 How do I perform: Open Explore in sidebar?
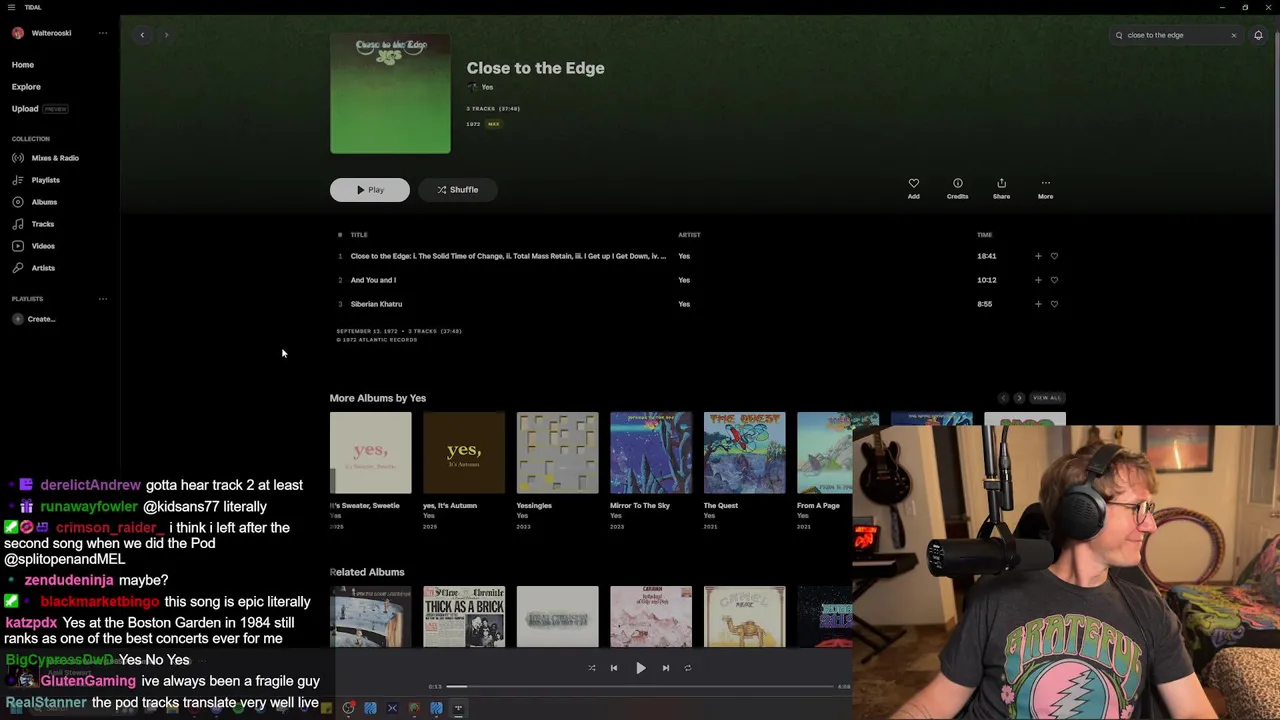coord(26,87)
